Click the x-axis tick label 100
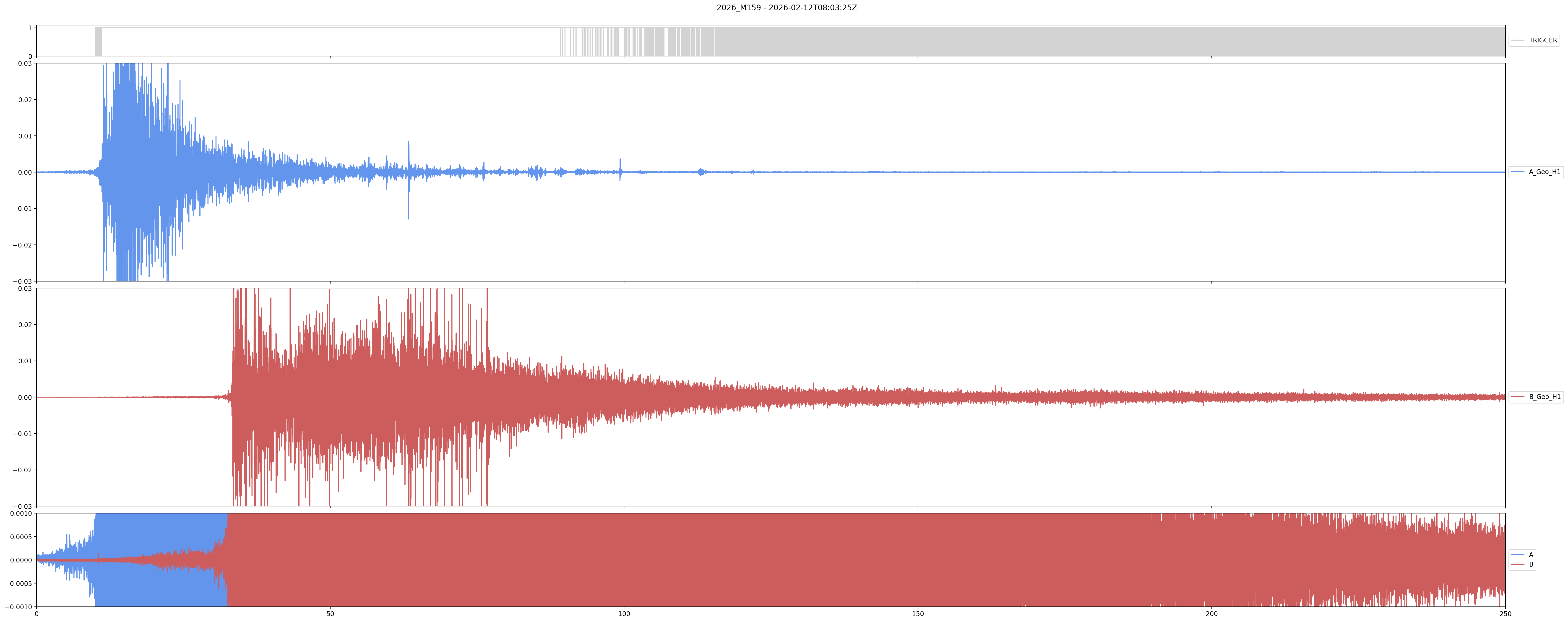The height and width of the screenshot is (622, 1568). [x=624, y=614]
